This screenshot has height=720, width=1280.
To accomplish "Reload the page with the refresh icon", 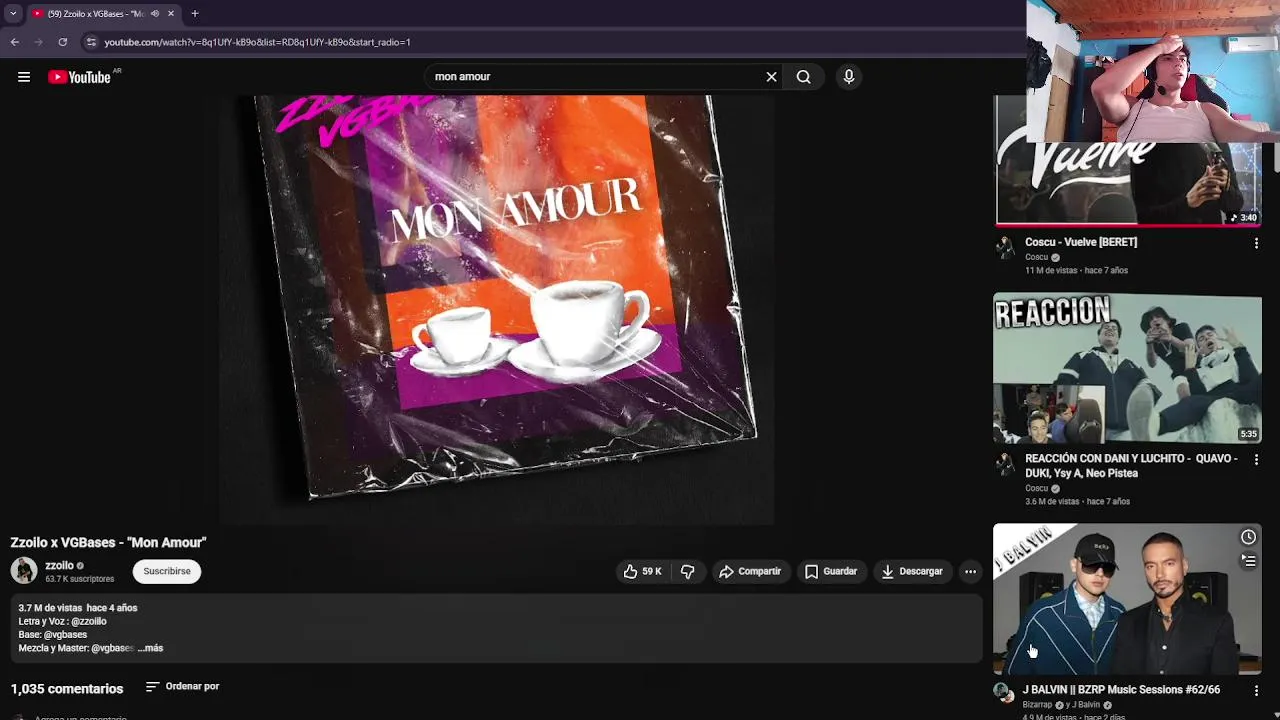I will pyautogui.click(x=63, y=42).
